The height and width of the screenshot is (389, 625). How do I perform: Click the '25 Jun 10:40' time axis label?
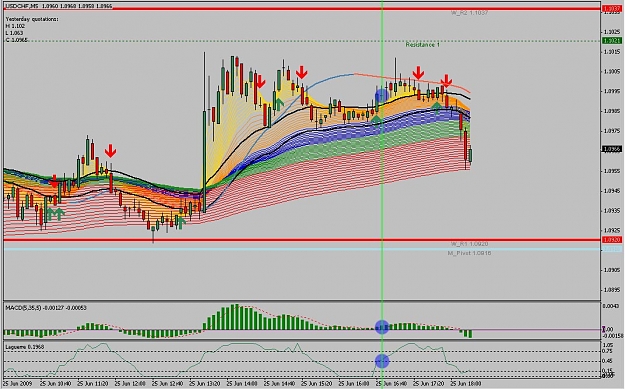click(x=56, y=384)
